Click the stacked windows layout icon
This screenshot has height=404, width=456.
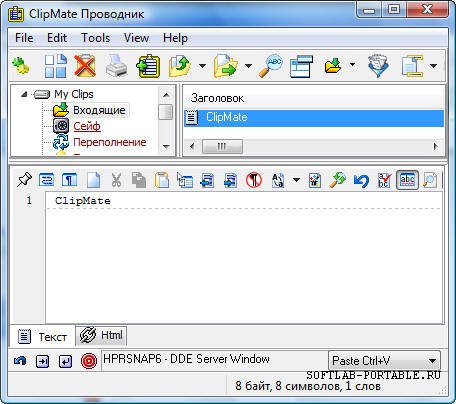tap(301, 66)
